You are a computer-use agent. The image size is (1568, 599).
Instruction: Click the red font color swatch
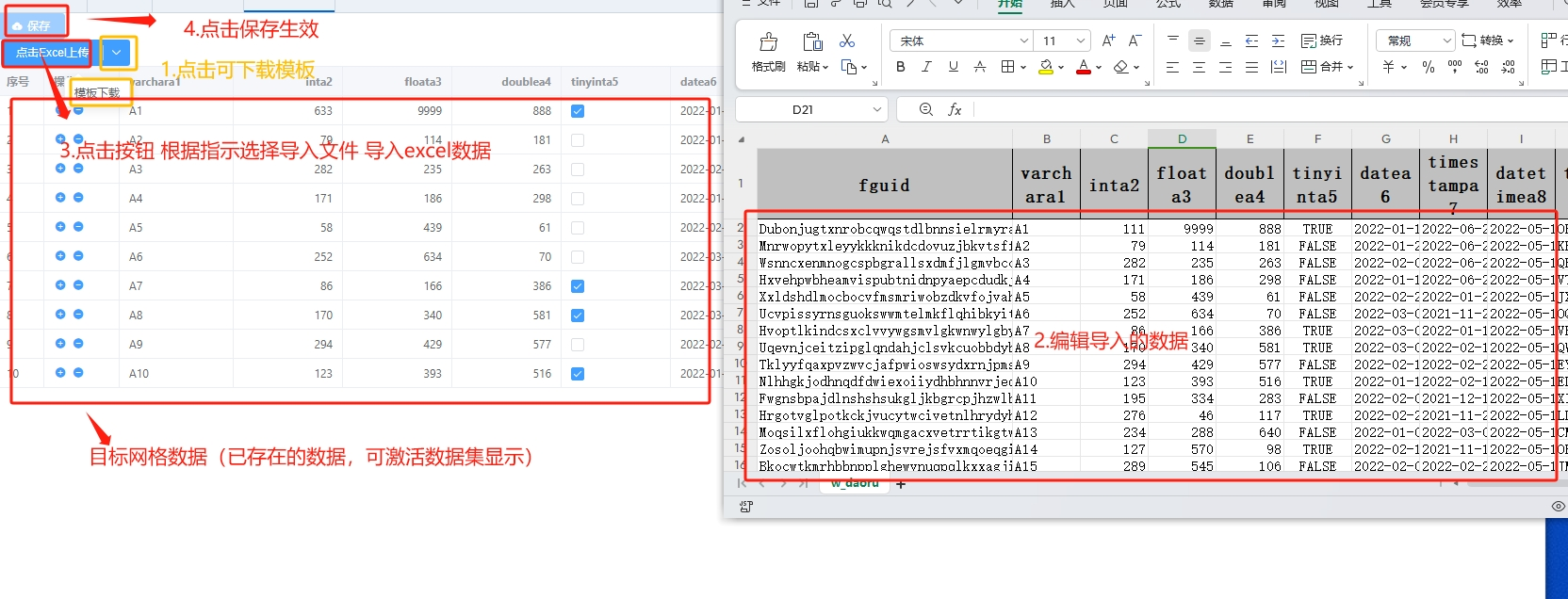(x=1084, y=67)
